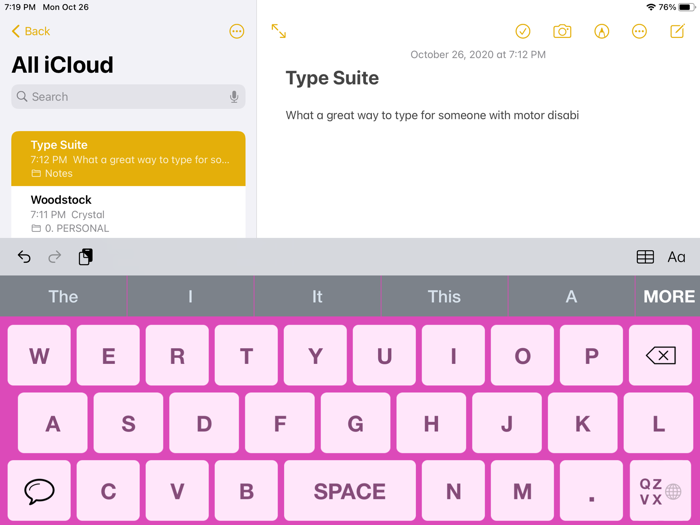Undo the last edit
The width and height of the screenshot is (700, 525).
point(24,257)
